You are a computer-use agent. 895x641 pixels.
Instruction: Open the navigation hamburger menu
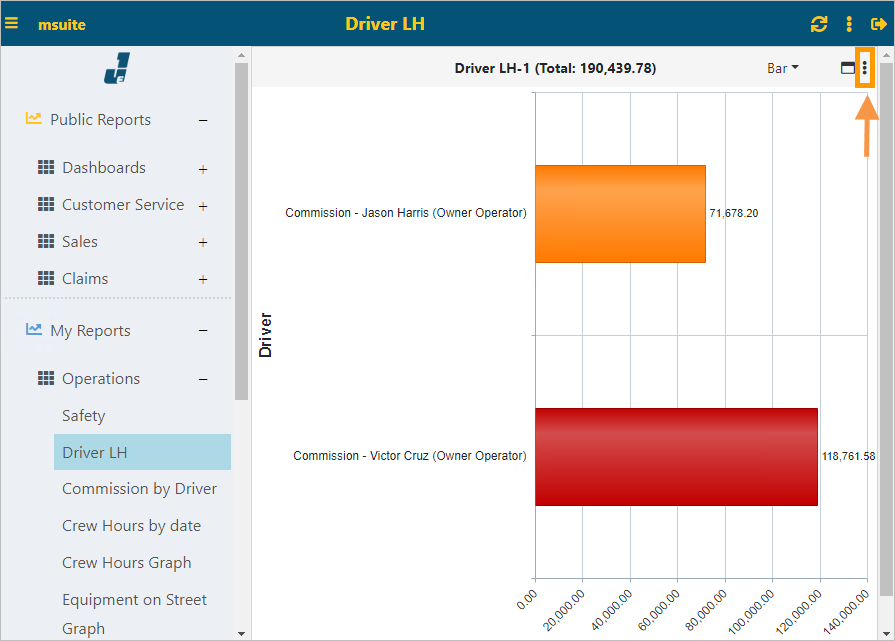pyautogui.click(x=13, y=24)
